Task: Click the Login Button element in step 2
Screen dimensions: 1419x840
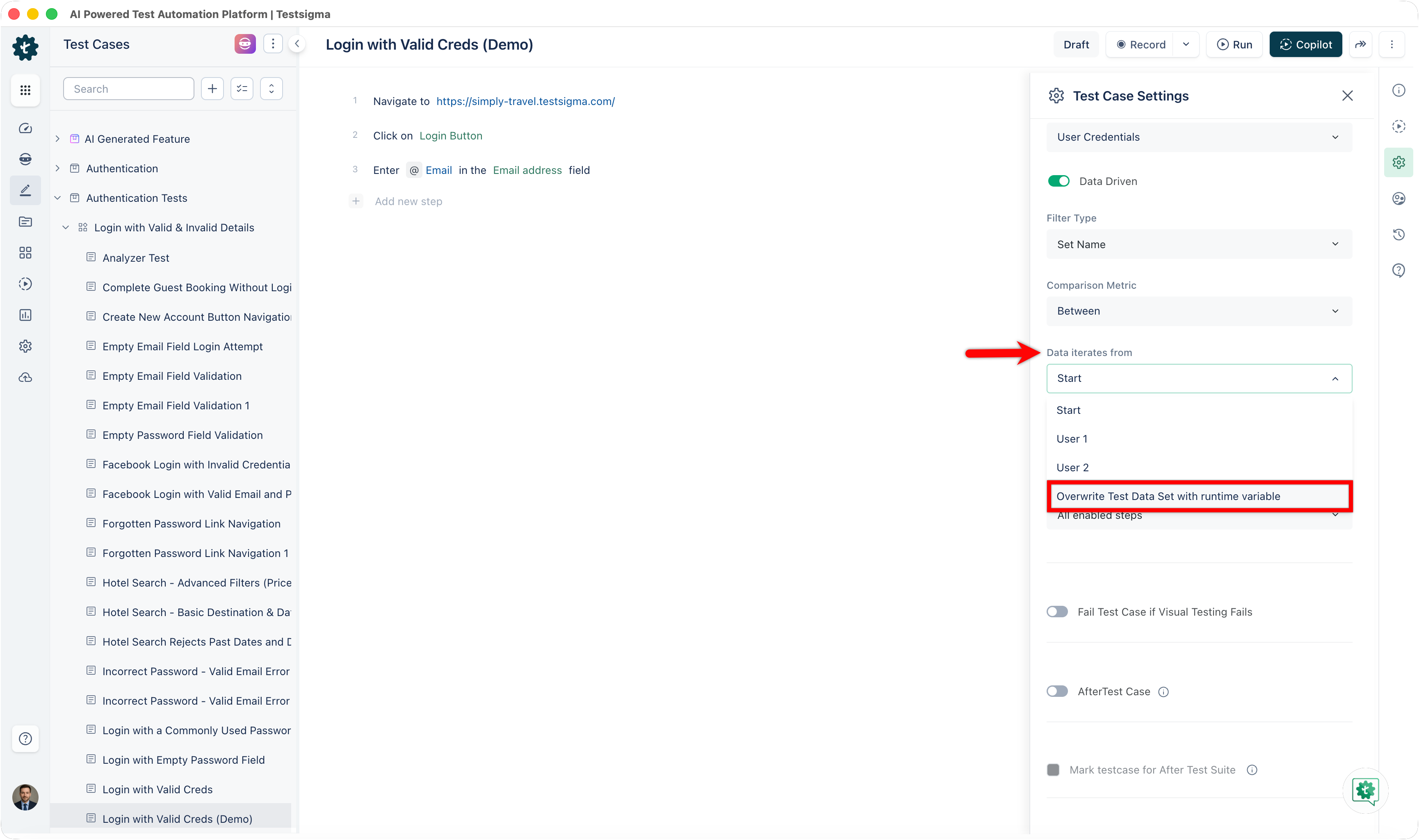Action: (x=451, y=136)
